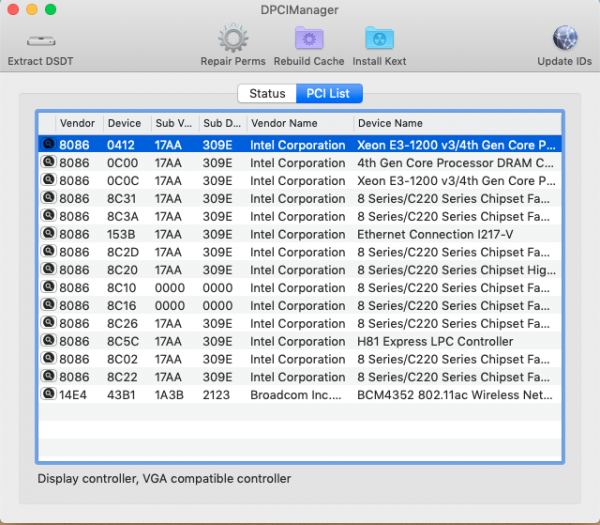This screenshot has width=600, height=525.
Task: Run Repair Perms gear icon
Action: 233,40
